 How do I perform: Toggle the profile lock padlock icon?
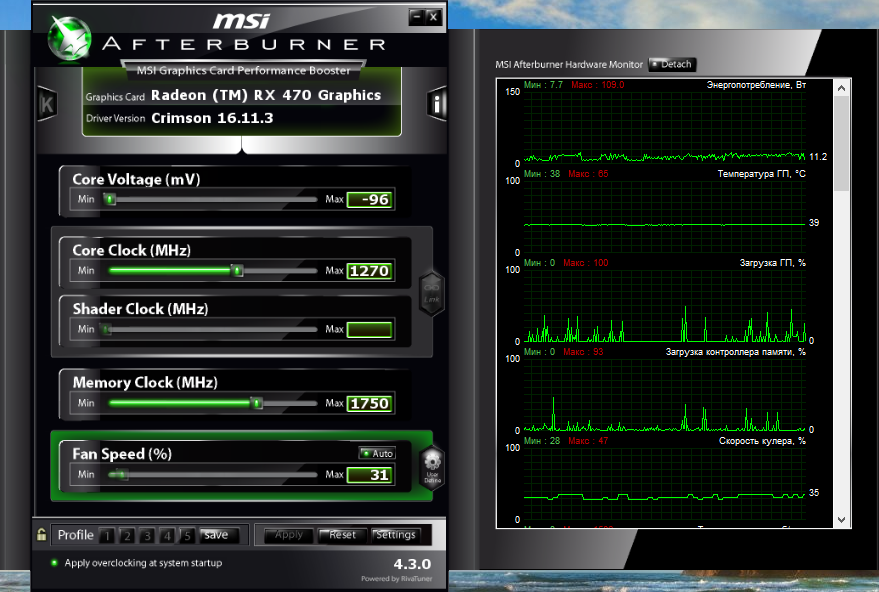[41, 534]
